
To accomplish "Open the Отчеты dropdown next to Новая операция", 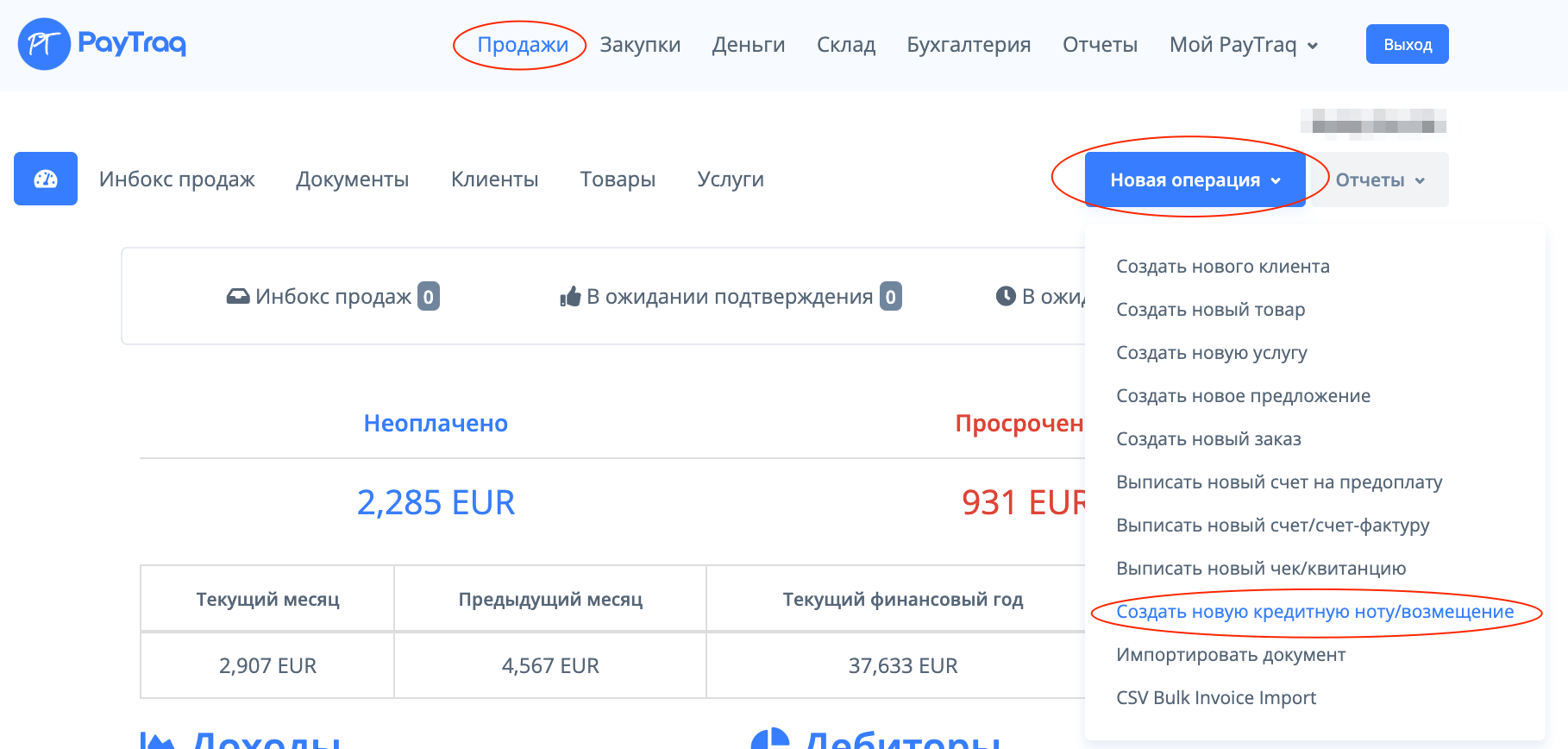I will (1379, 180).
